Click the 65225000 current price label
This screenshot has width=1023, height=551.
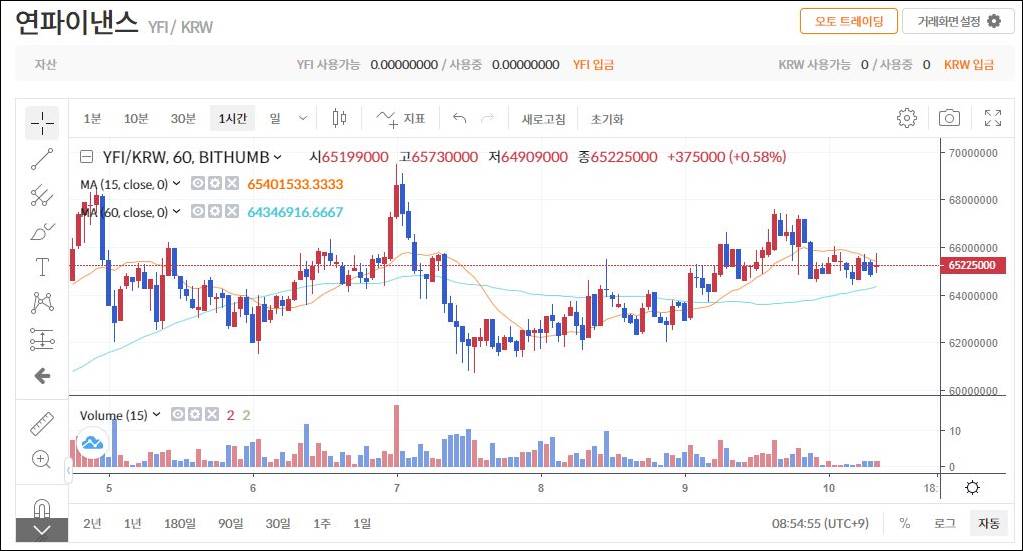[x=972, y=265]
